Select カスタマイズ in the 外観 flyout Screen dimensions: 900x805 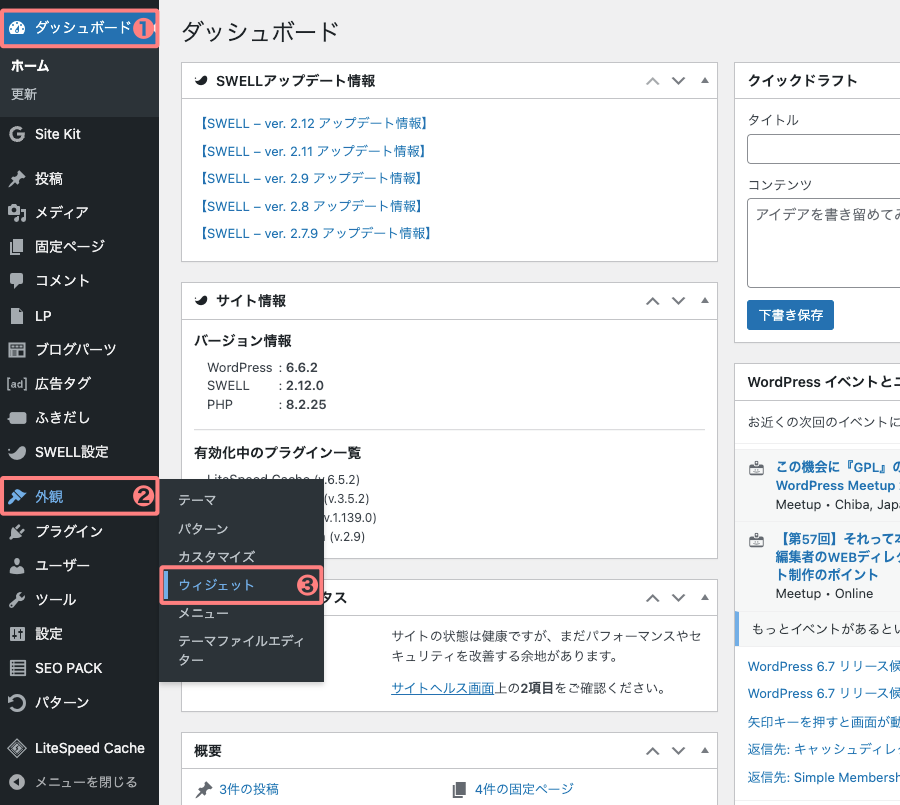pyautogui.click(x=216, y=556)
